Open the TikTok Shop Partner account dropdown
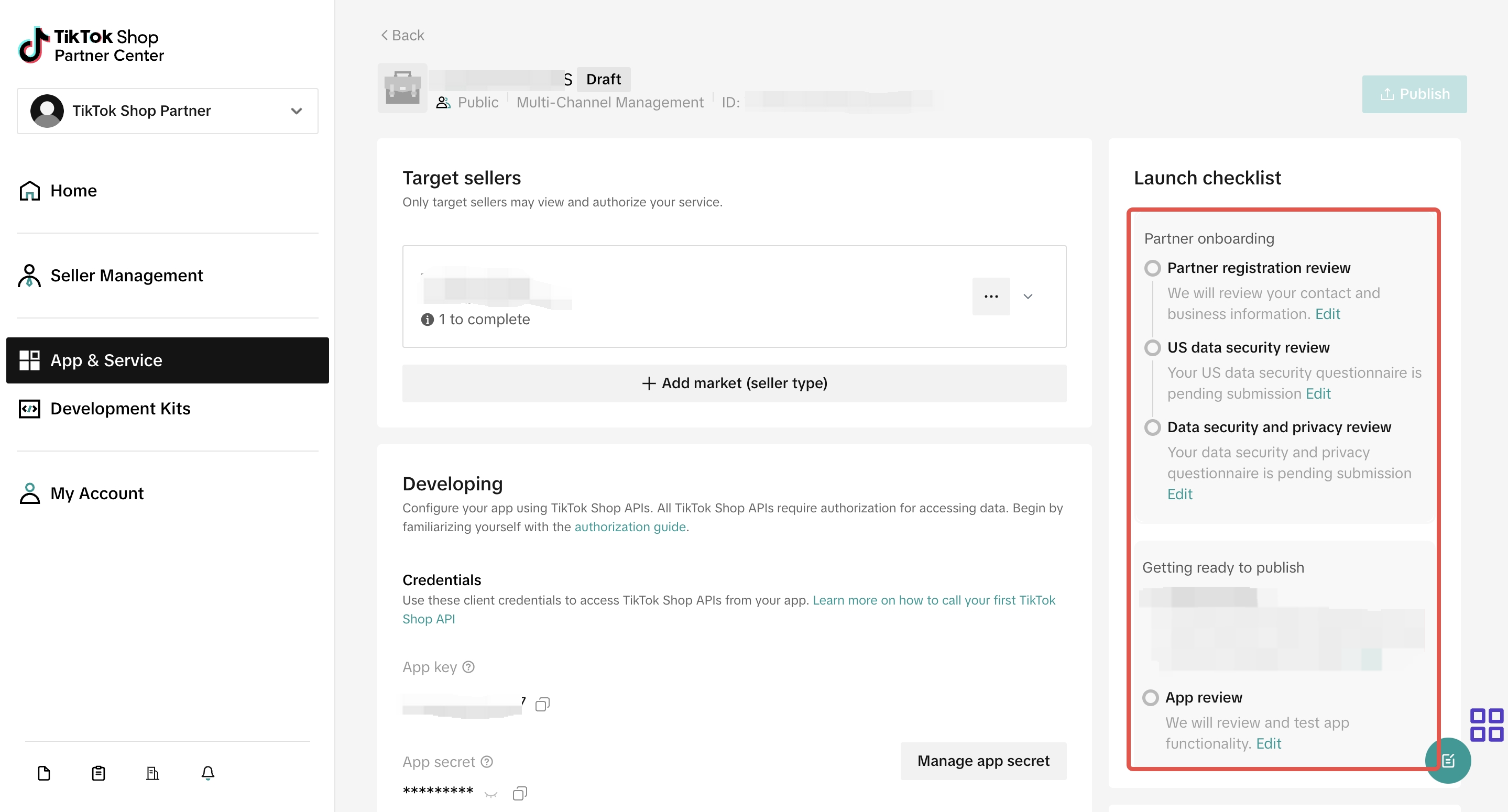 click(168, 111)
